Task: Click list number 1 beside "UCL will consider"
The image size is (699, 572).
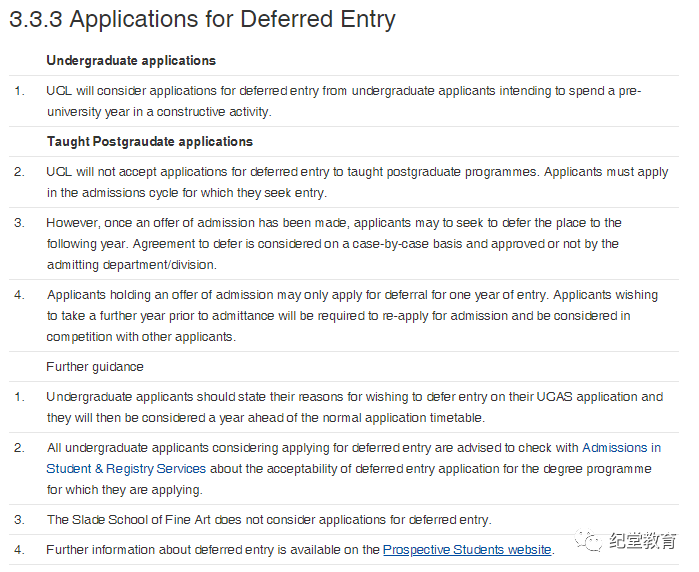Action: tap(19, 91)
